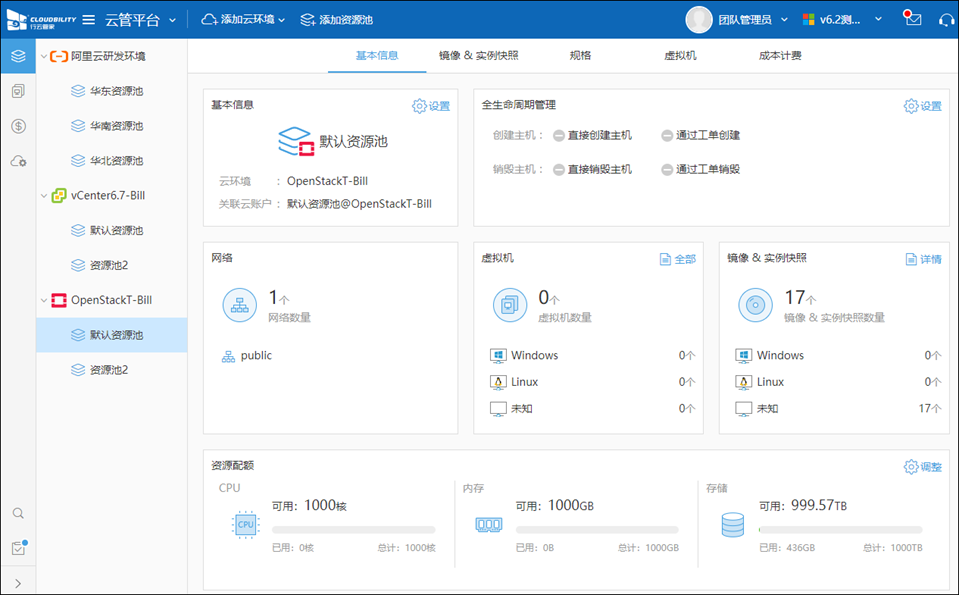This screenshot has height=595, width=960.
Task: Select 通过工单创建 radio option
Action: click(667, 135)
